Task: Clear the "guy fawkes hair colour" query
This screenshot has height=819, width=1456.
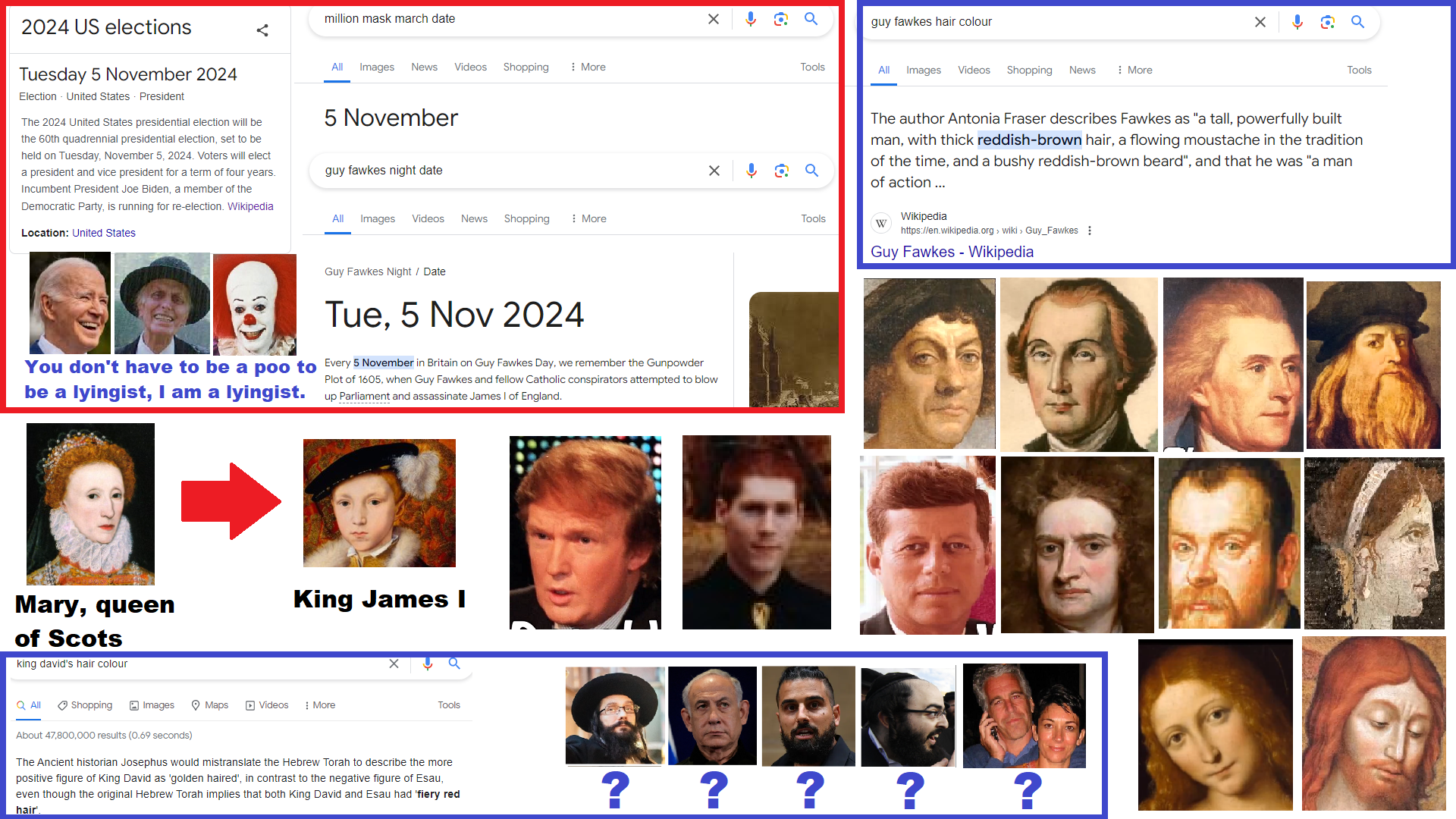Action: [x=1260, y=22]
